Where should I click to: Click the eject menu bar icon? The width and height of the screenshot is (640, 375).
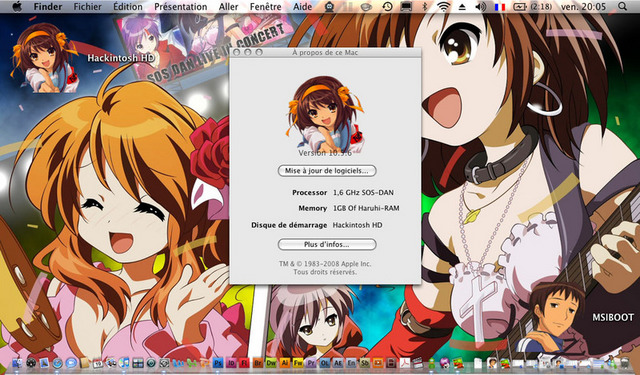coord(462,7)
